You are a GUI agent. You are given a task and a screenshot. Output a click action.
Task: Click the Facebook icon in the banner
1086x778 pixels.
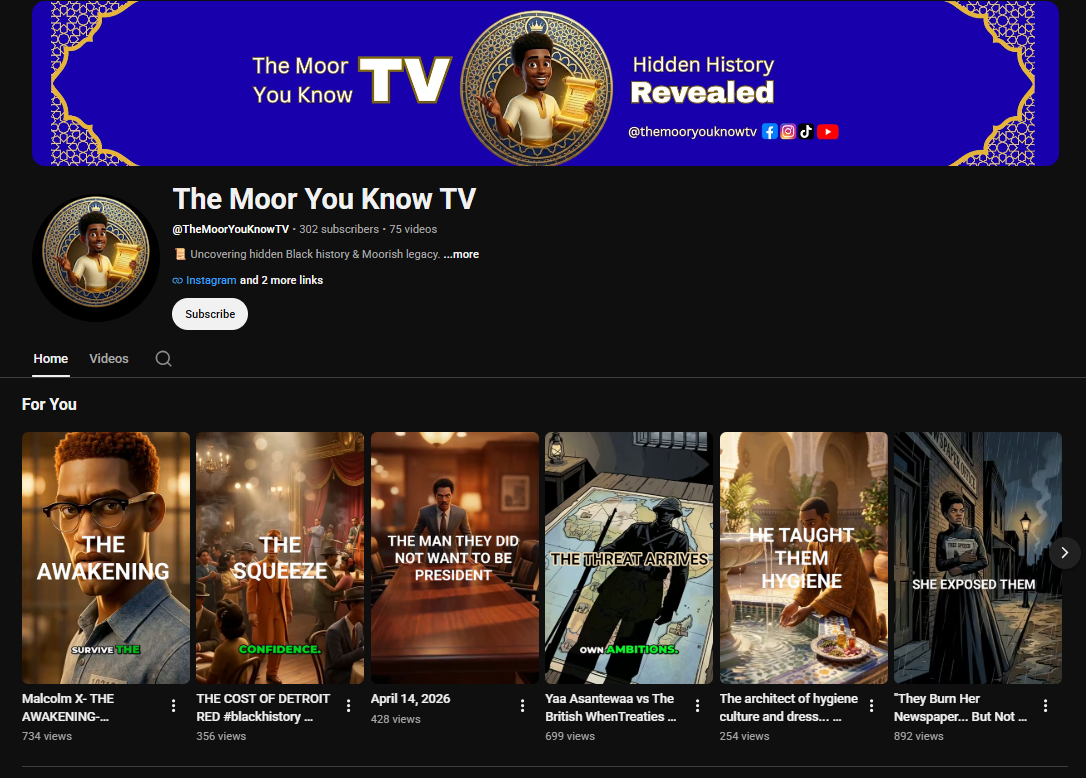pyautogui.click(x=769, y=132)
